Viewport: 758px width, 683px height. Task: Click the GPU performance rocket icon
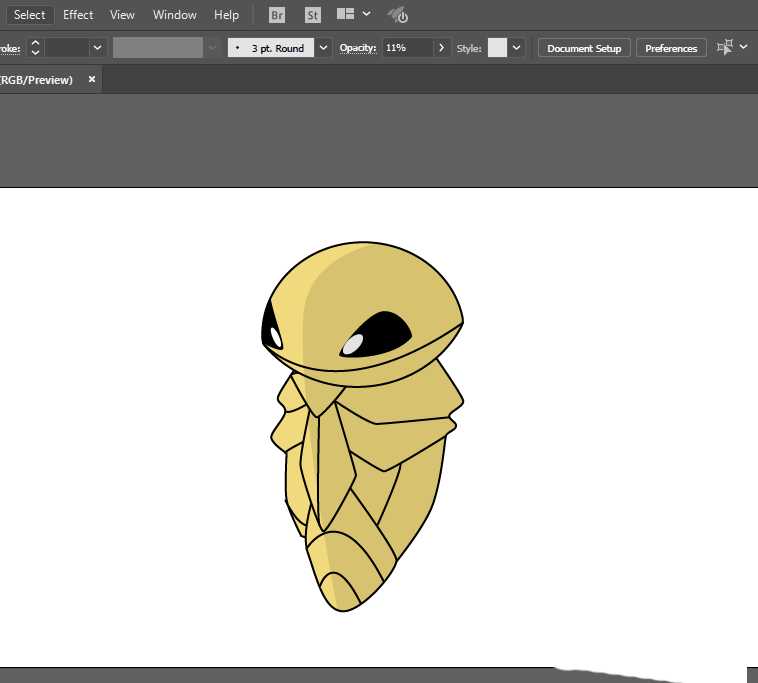pyautogui.click(x=397, y=15)
